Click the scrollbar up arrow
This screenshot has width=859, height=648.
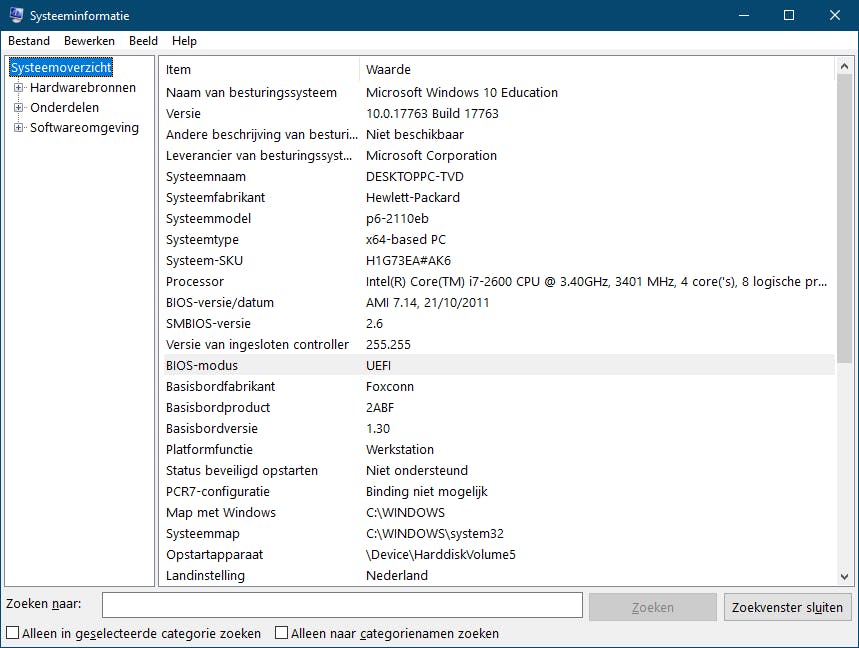[844, 66]
